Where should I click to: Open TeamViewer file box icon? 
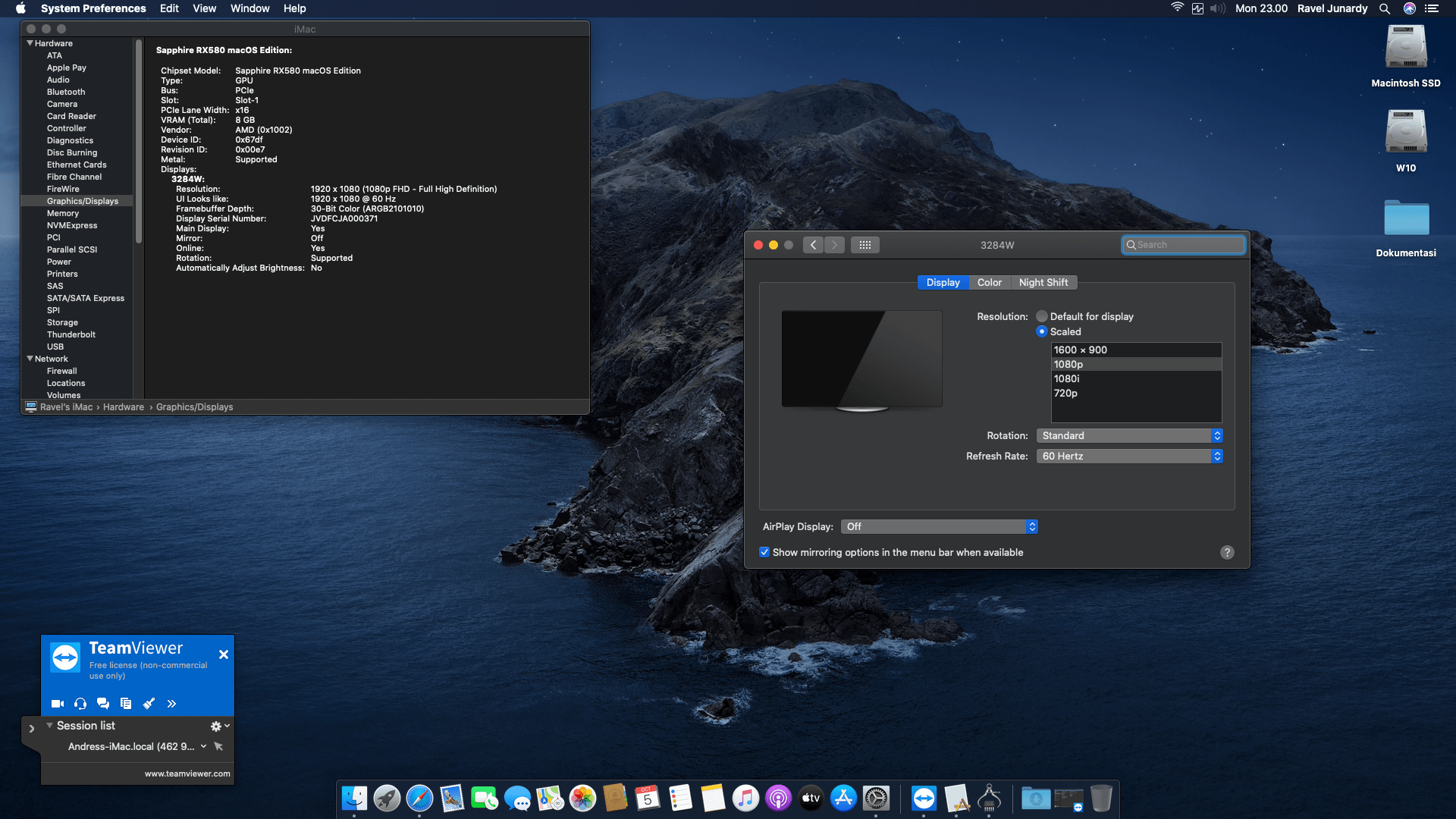(x=126, y=704)
